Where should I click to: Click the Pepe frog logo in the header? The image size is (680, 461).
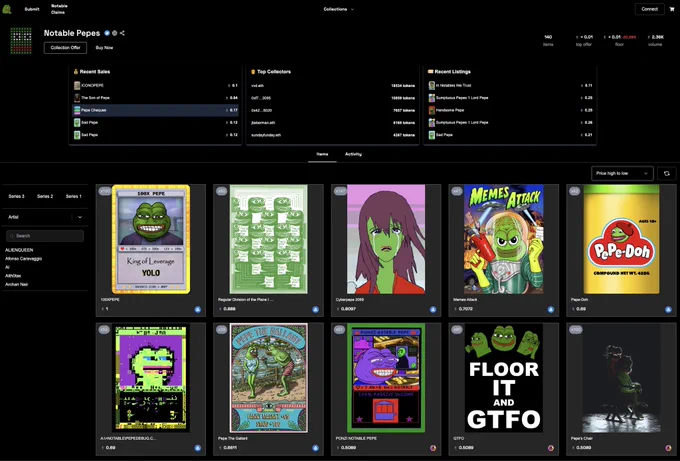[x=7, y=9]
